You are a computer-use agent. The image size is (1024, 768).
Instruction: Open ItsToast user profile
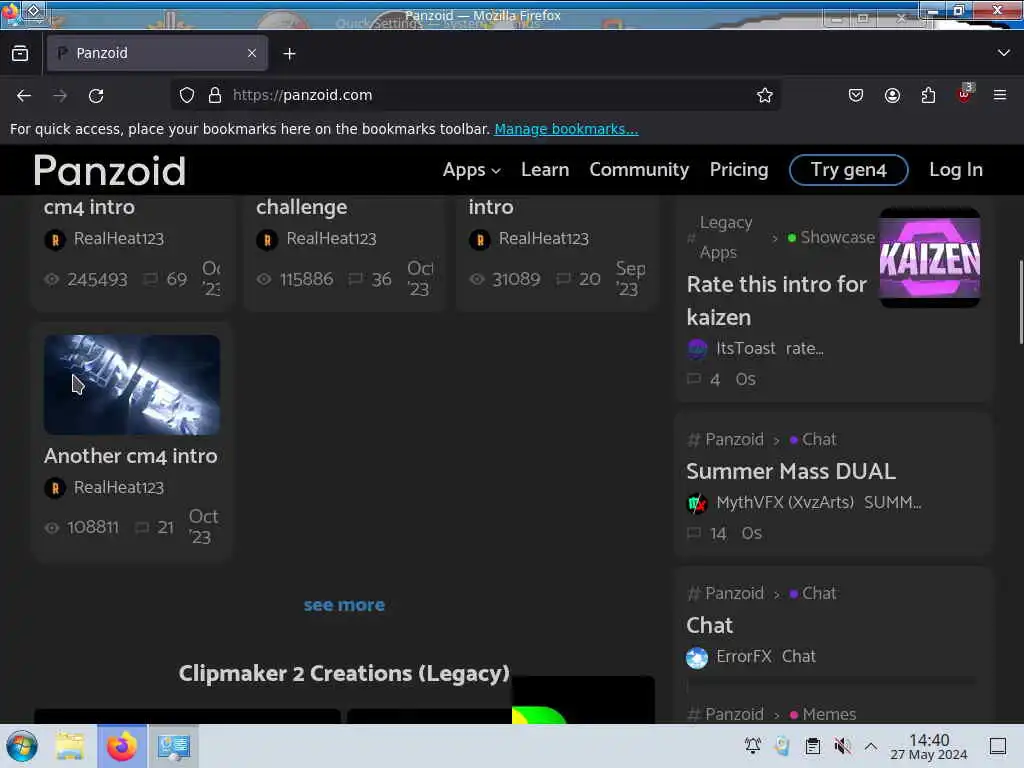click(746, 349)
